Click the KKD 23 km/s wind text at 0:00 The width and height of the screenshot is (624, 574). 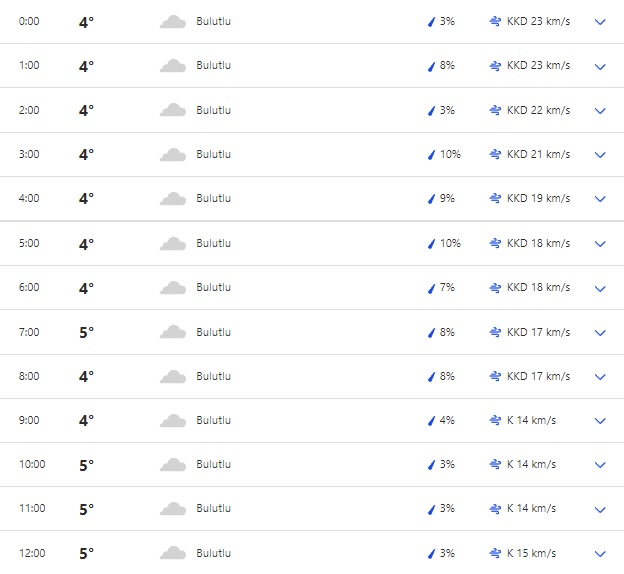click(538, 21)
